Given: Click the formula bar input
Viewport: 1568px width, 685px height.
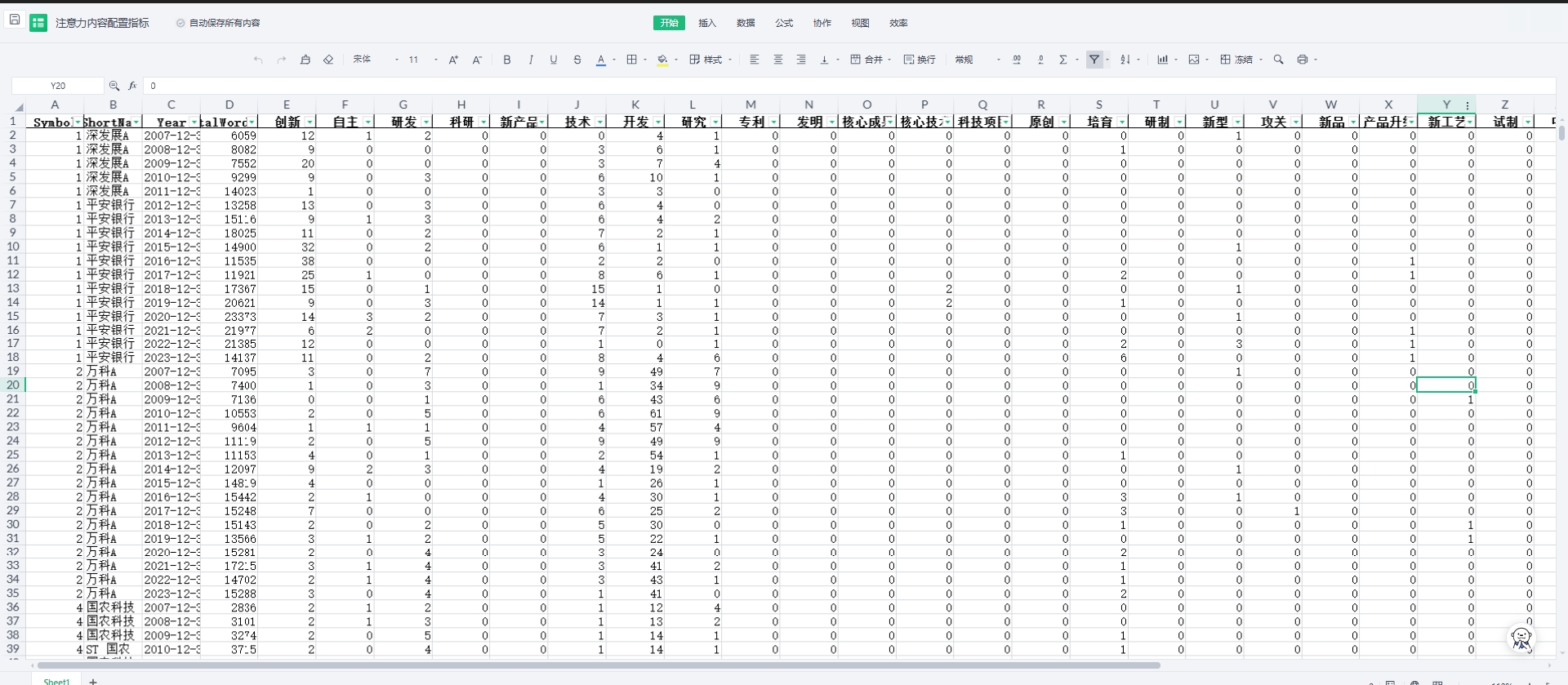Looking at the screenshot, I should tap(849, 86).
